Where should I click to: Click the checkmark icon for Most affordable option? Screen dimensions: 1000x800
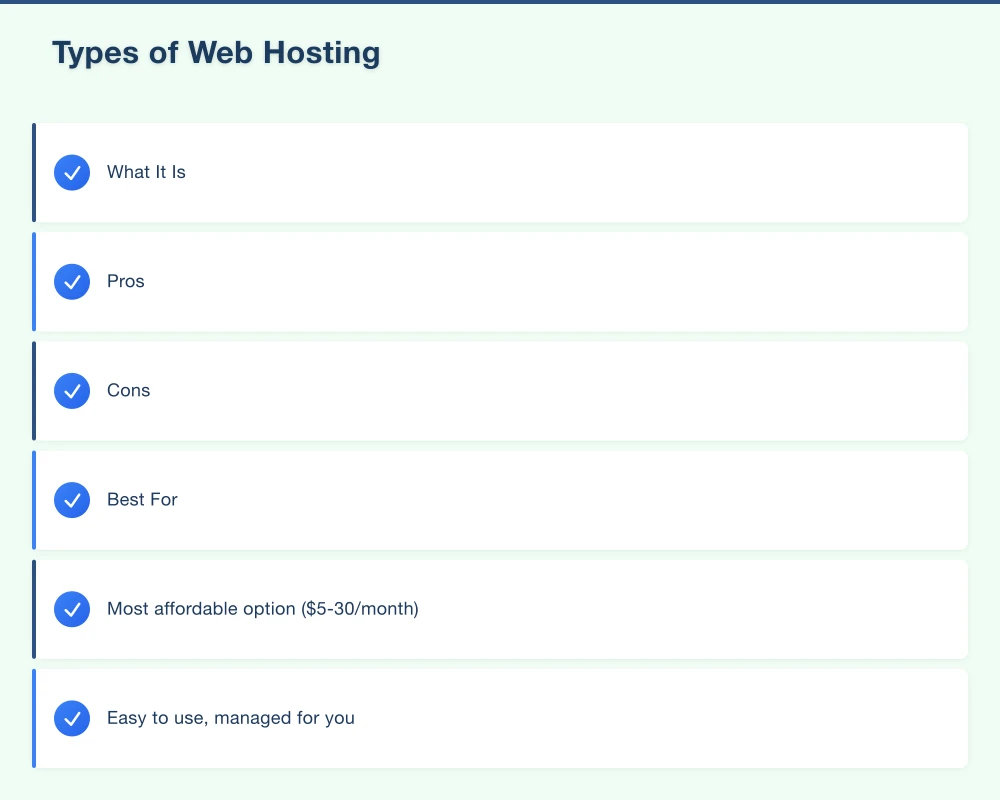pyautogui.click(x=72, y=608)
